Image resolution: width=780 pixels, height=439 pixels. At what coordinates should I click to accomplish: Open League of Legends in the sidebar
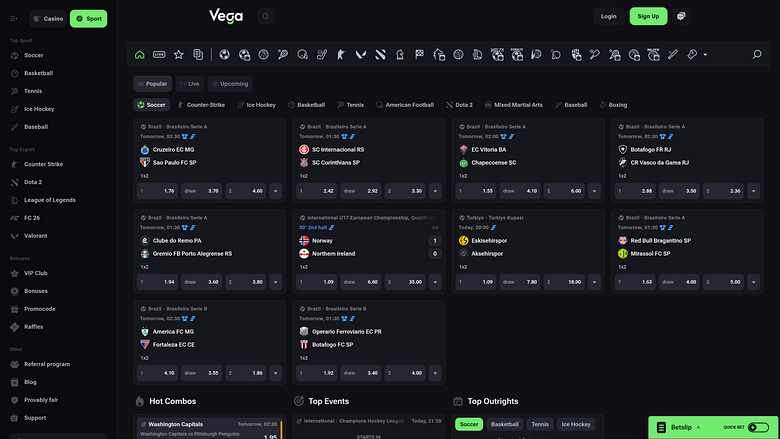[50, 200]
